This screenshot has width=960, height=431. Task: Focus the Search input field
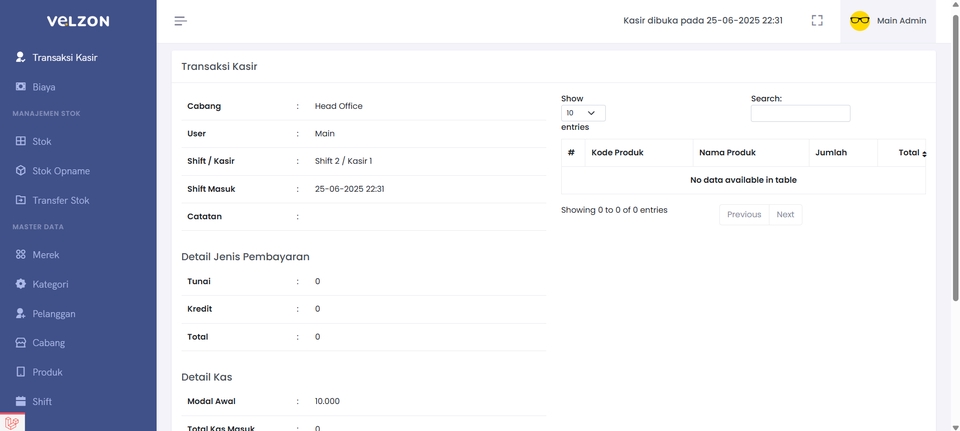coord(800,113)
